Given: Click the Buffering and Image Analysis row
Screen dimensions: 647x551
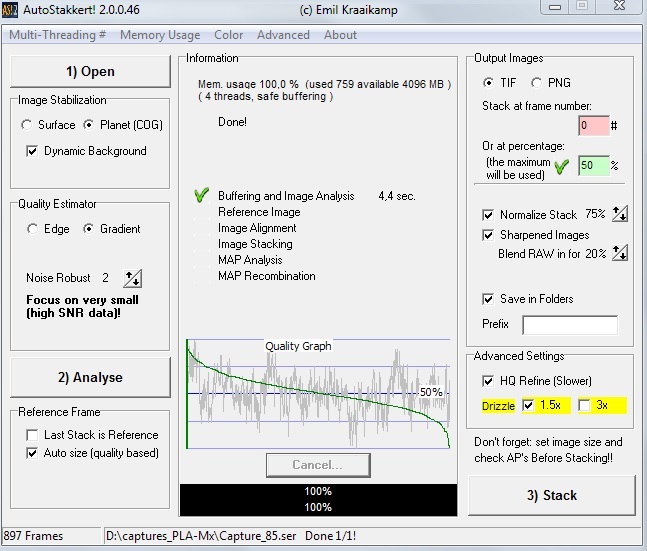Looking at the screenshot, I should click(x=286, y=196).
